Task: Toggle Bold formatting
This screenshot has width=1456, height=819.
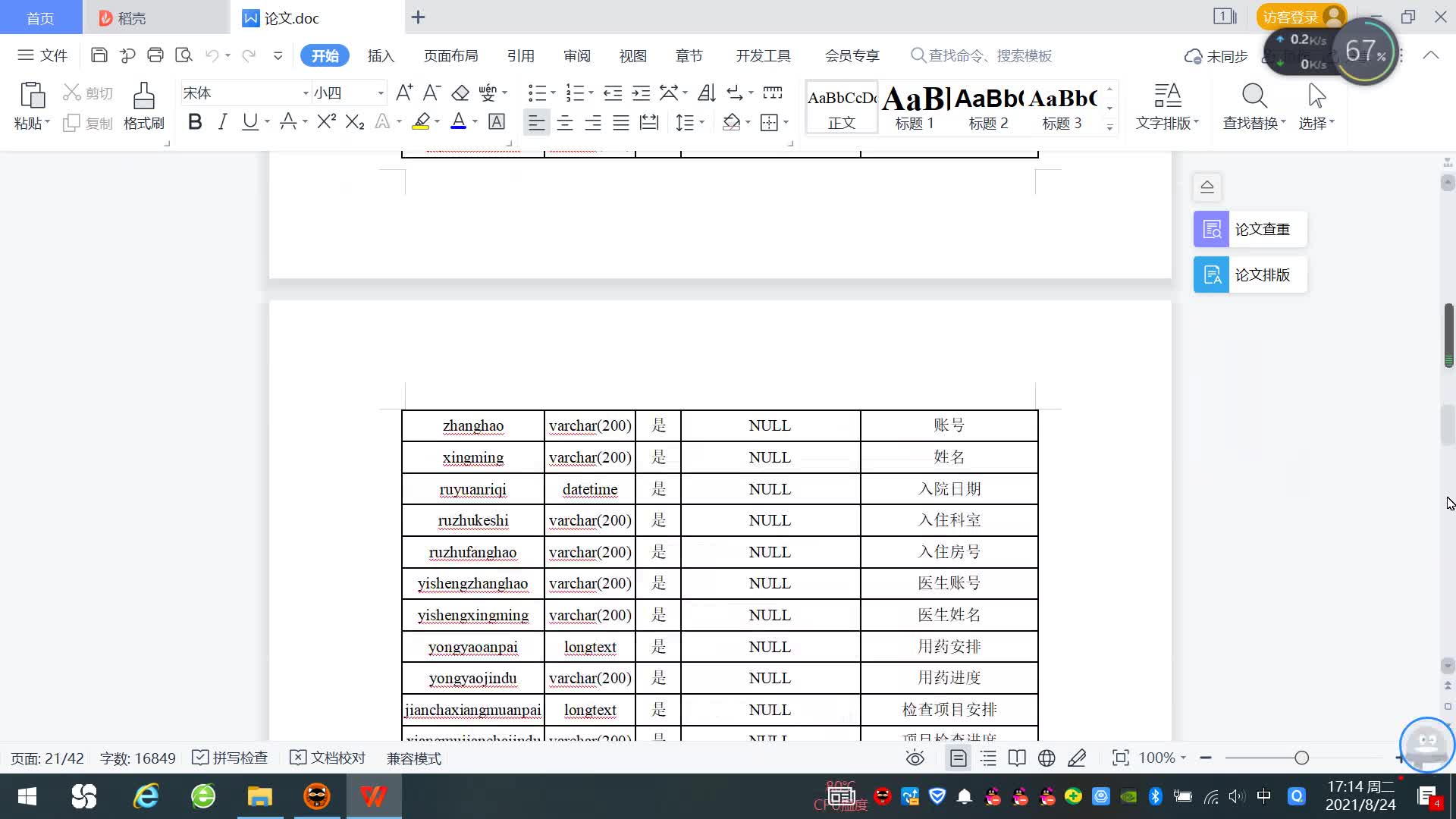Action: [195, 121]
